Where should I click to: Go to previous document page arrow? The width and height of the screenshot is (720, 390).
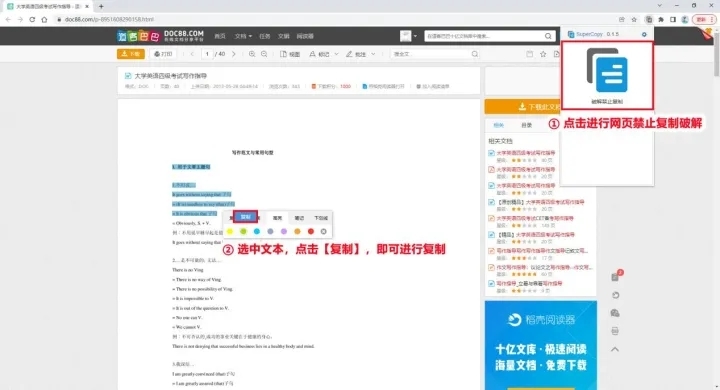point(192,54)
